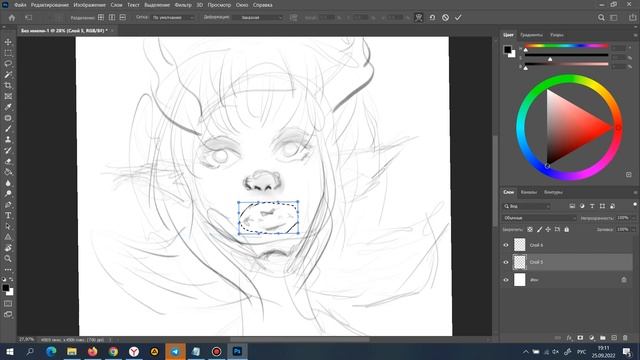
Task: Open the workspace switcher icon dropdown
Action: click(614, 18)
